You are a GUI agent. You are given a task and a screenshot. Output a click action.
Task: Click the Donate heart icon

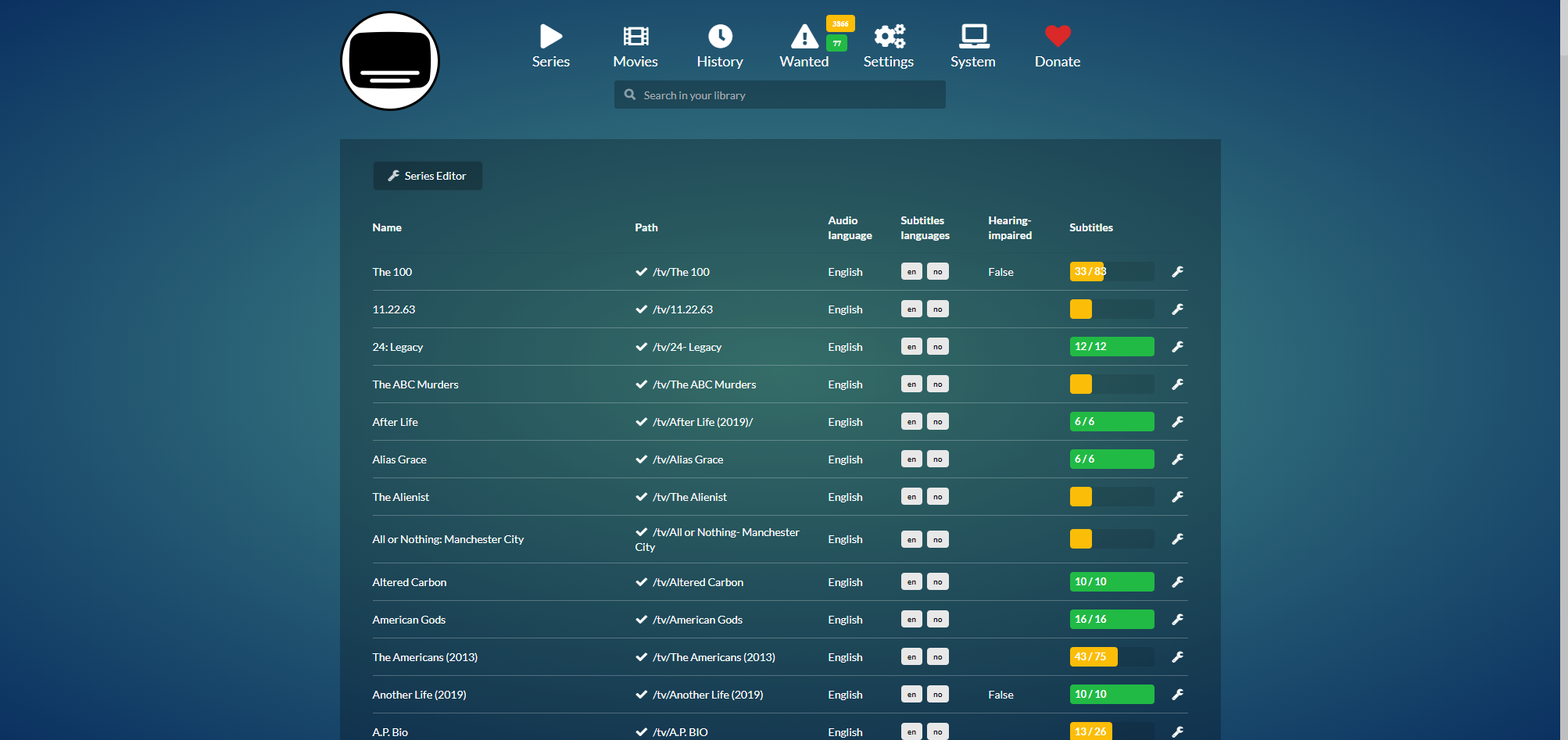coord(1057,36)
